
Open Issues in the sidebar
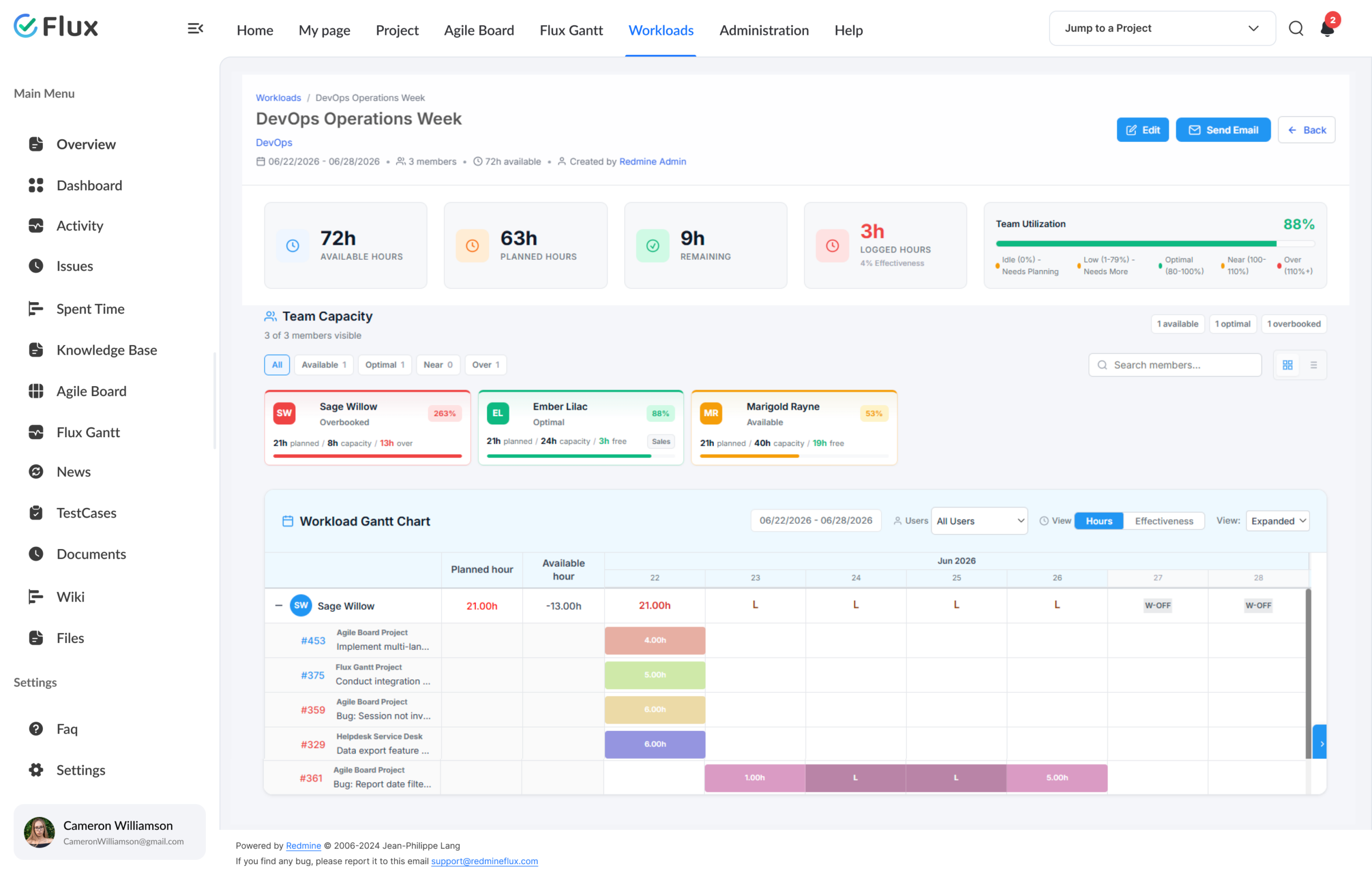(74, 266)
